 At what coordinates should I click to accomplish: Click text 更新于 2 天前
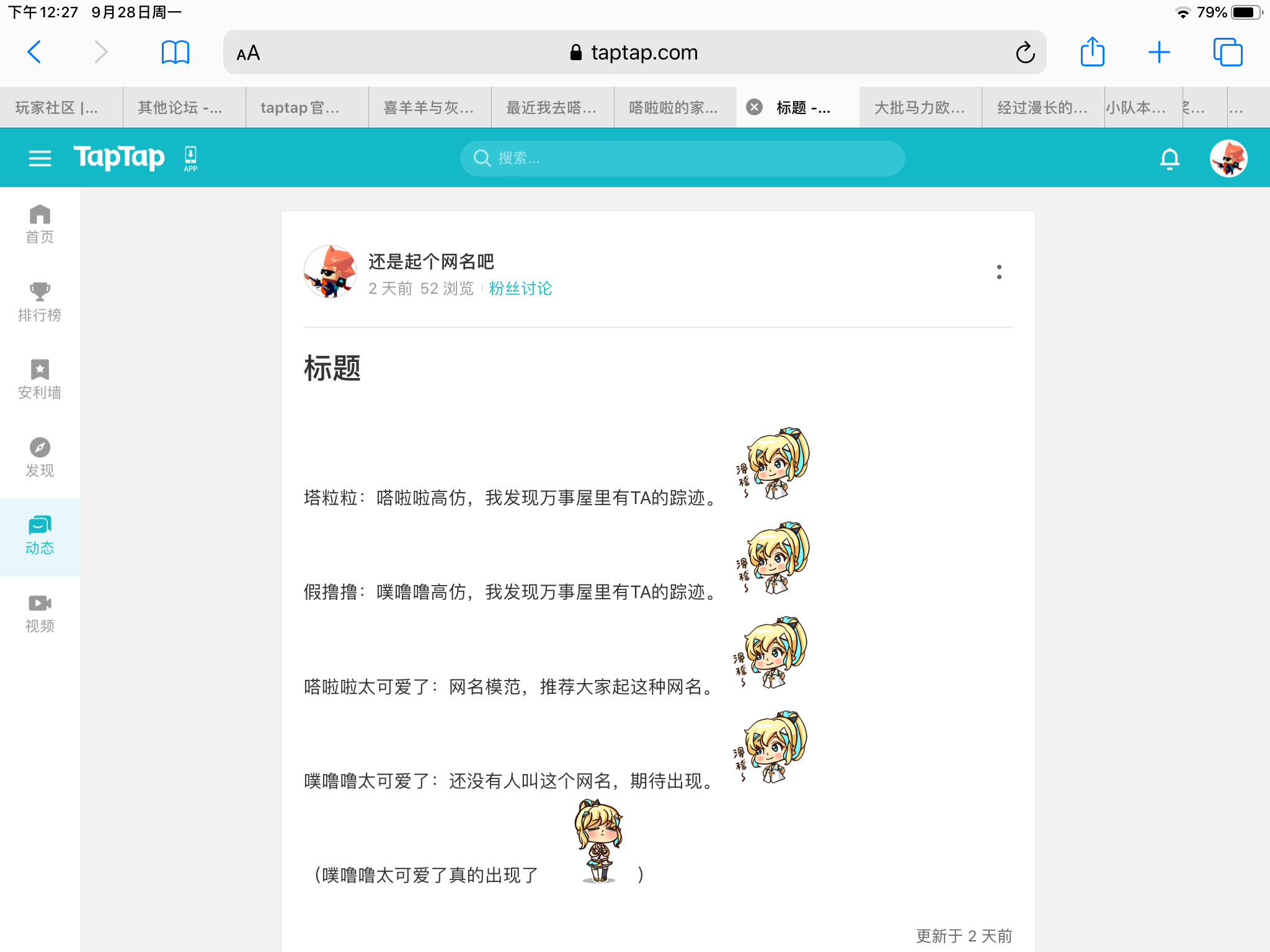click(964, 936)
